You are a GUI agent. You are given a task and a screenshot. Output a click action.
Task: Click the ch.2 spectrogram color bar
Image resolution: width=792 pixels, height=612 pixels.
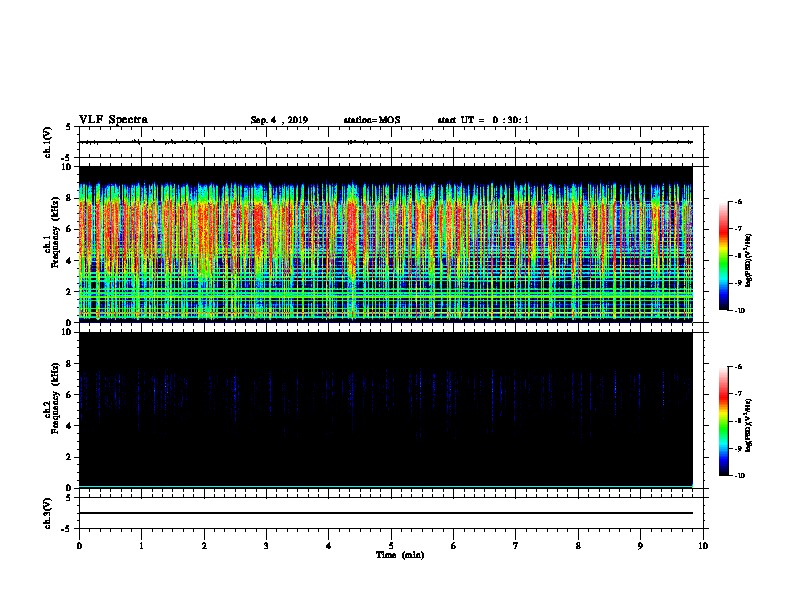click(724, 421)
